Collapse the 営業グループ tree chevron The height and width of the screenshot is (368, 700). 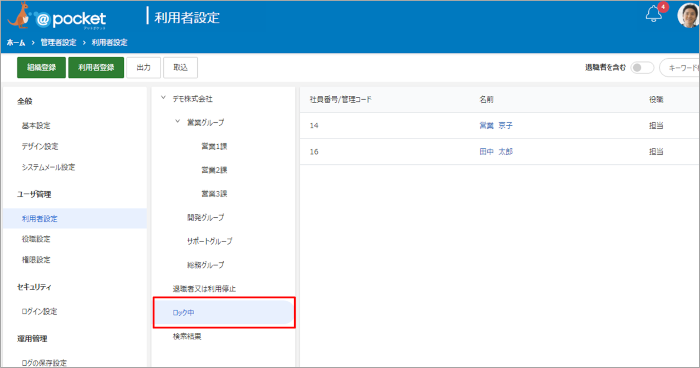178,121
